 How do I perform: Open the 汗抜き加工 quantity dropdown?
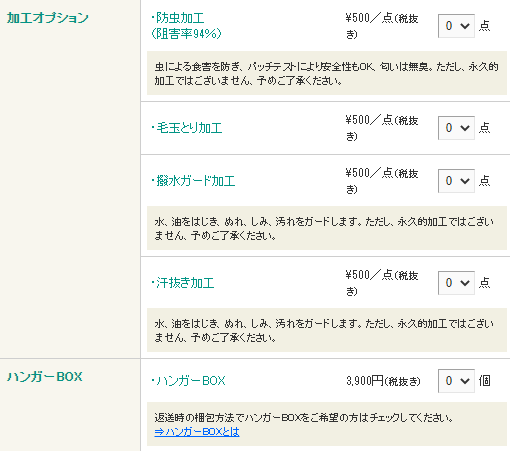click(456, 283)
